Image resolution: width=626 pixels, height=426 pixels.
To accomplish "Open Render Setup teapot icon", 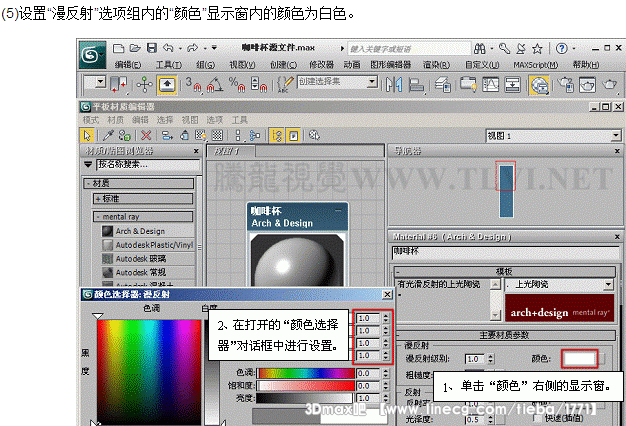I will [x=565, y=85].
